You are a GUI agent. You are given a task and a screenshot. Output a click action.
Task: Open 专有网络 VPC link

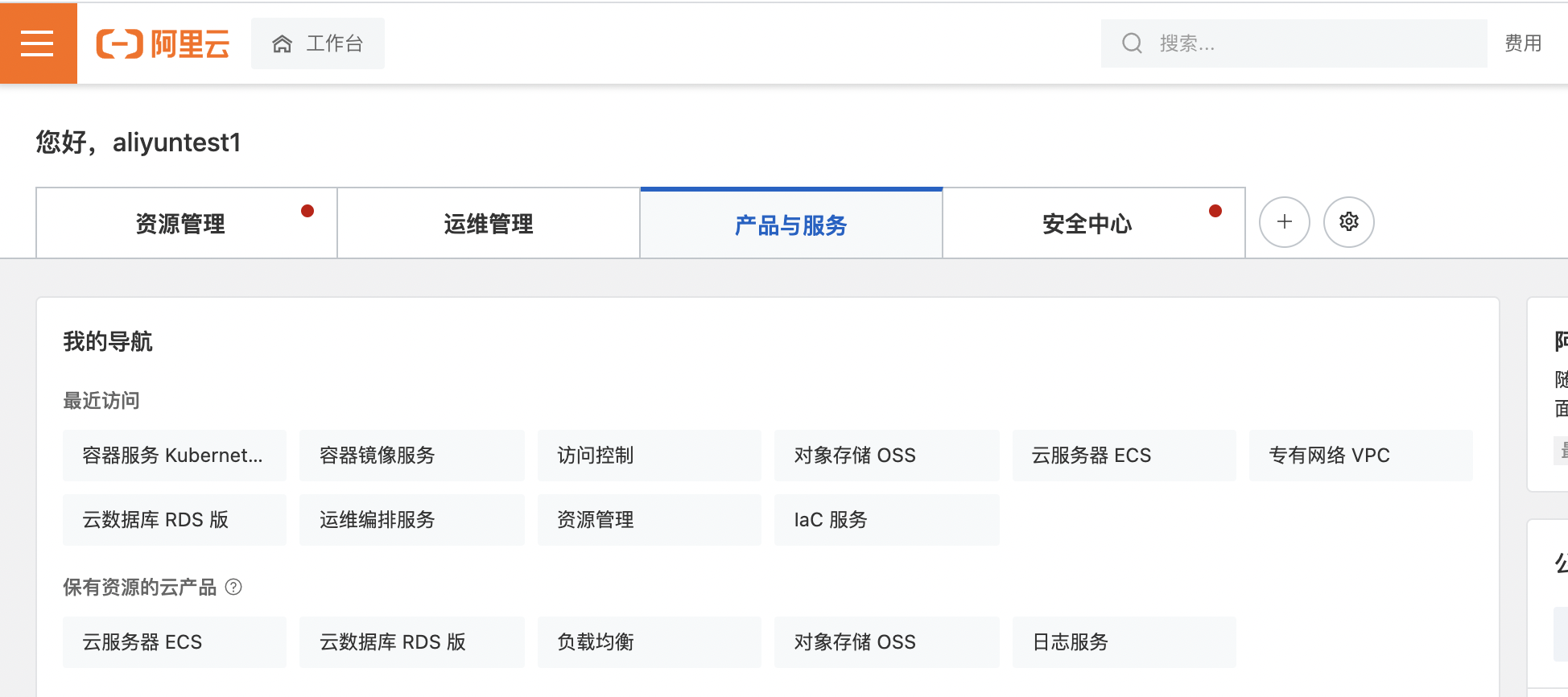pos(1360,456)
